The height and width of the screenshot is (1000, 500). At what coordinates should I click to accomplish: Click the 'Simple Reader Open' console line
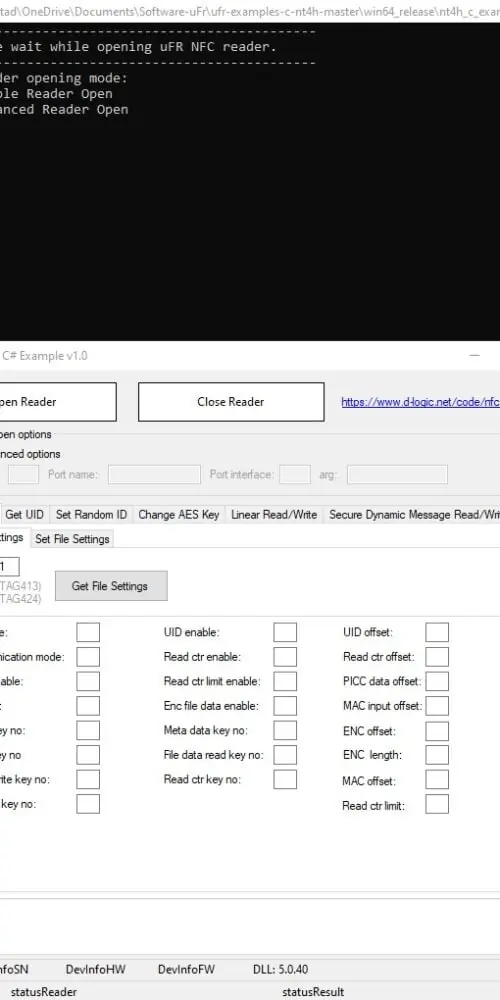(56, 94)
